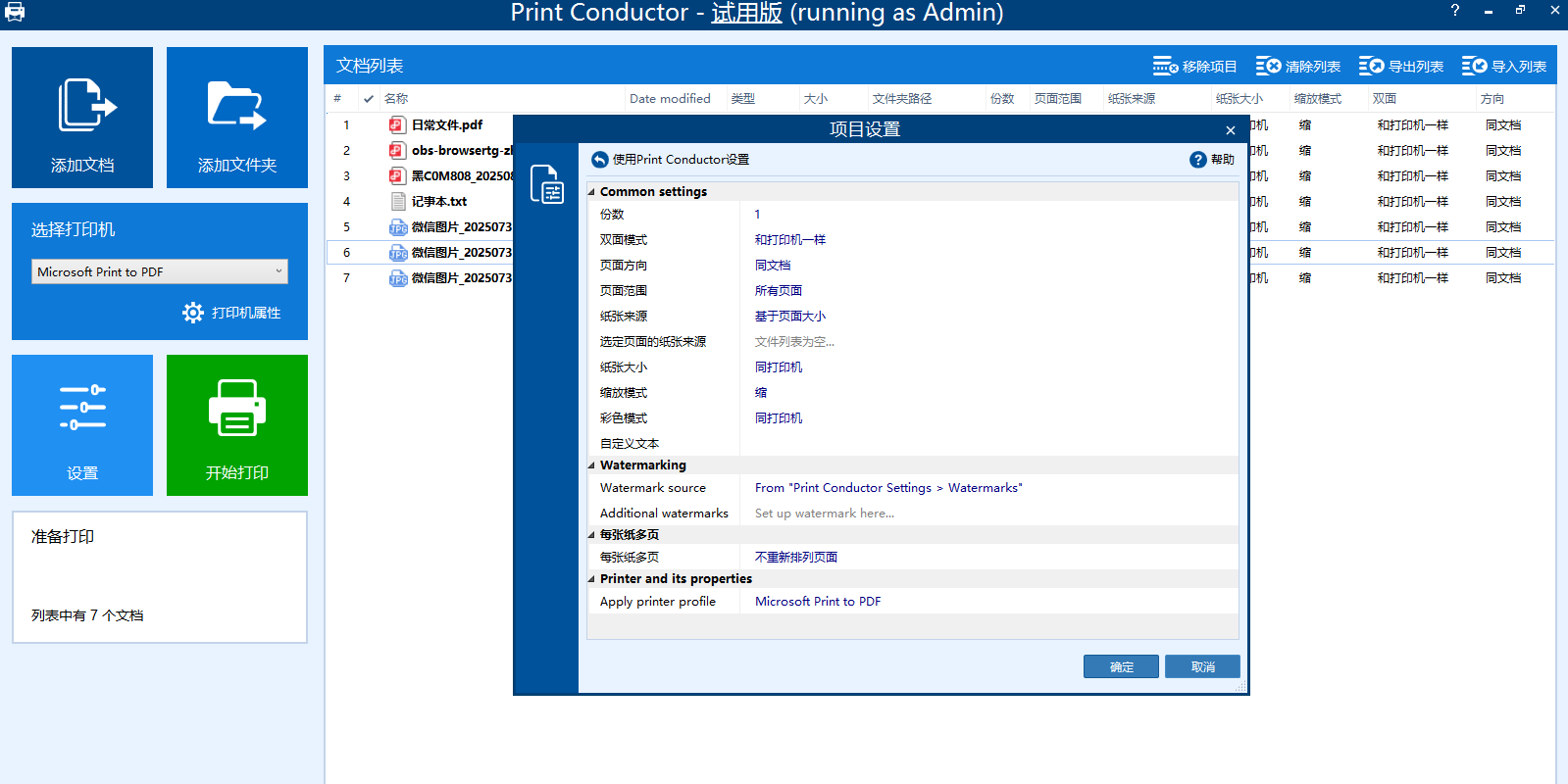Click Clear List (清除列表) toolbar icon
This screenshot has width=1568, height=784.
(x=1268, y=66)
